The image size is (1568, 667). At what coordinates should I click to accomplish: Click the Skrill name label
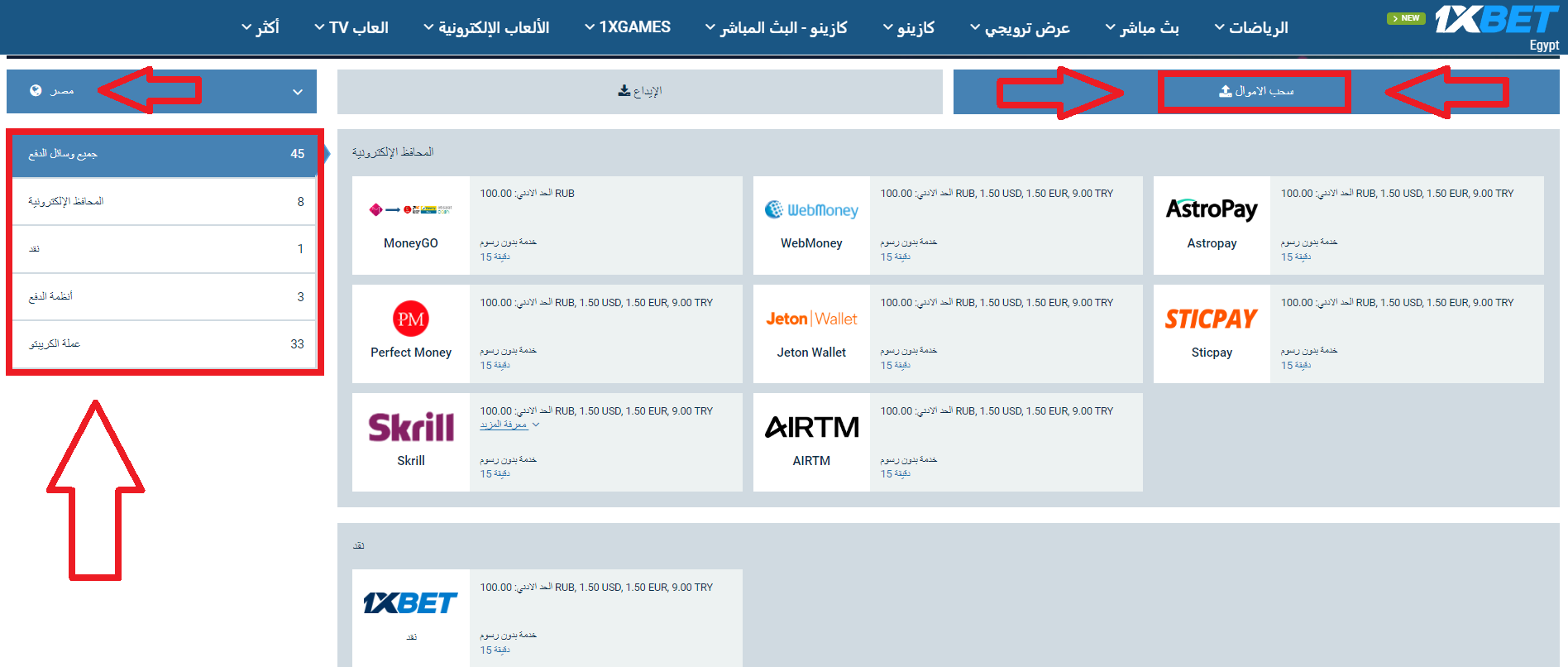411,461
